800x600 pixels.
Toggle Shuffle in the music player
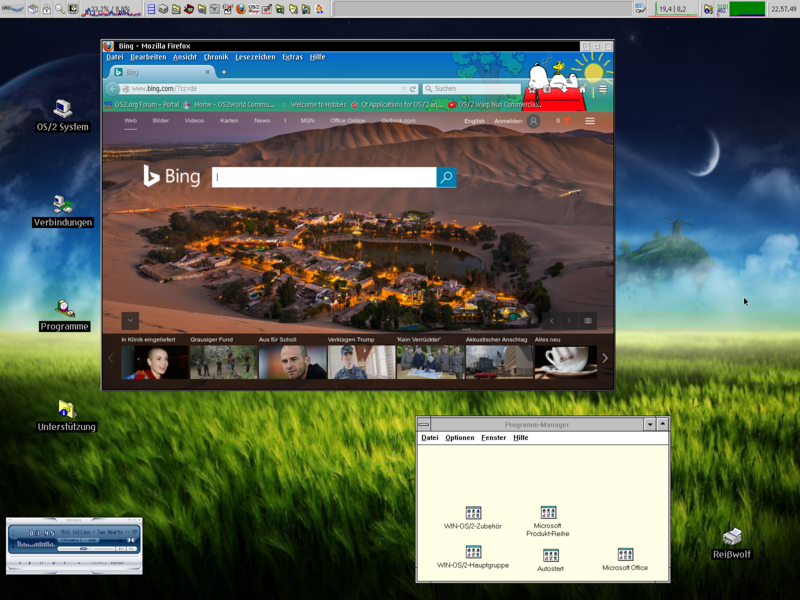(99, 563)
